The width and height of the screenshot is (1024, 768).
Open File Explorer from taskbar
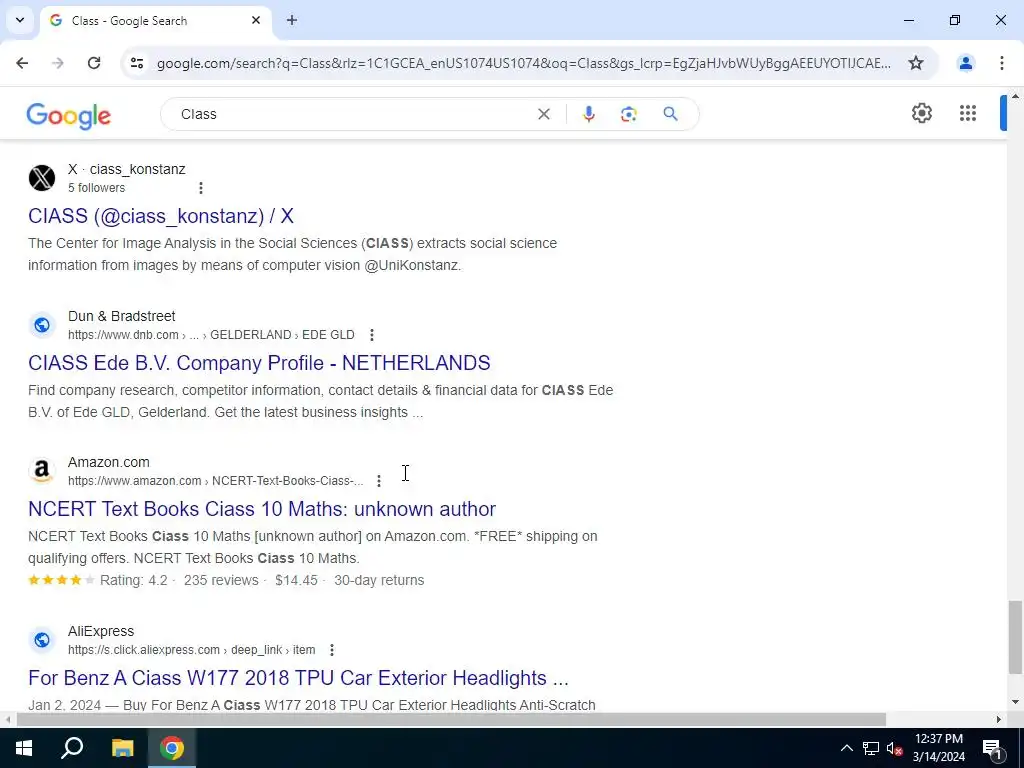pos(122,748)
